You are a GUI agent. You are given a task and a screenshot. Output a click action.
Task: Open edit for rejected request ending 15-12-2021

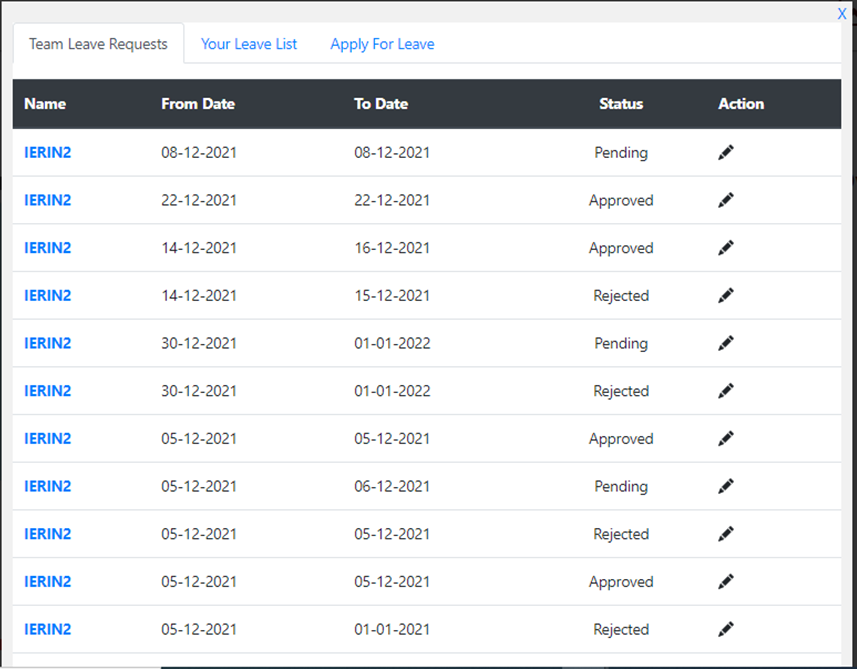(x=726, y=296)
